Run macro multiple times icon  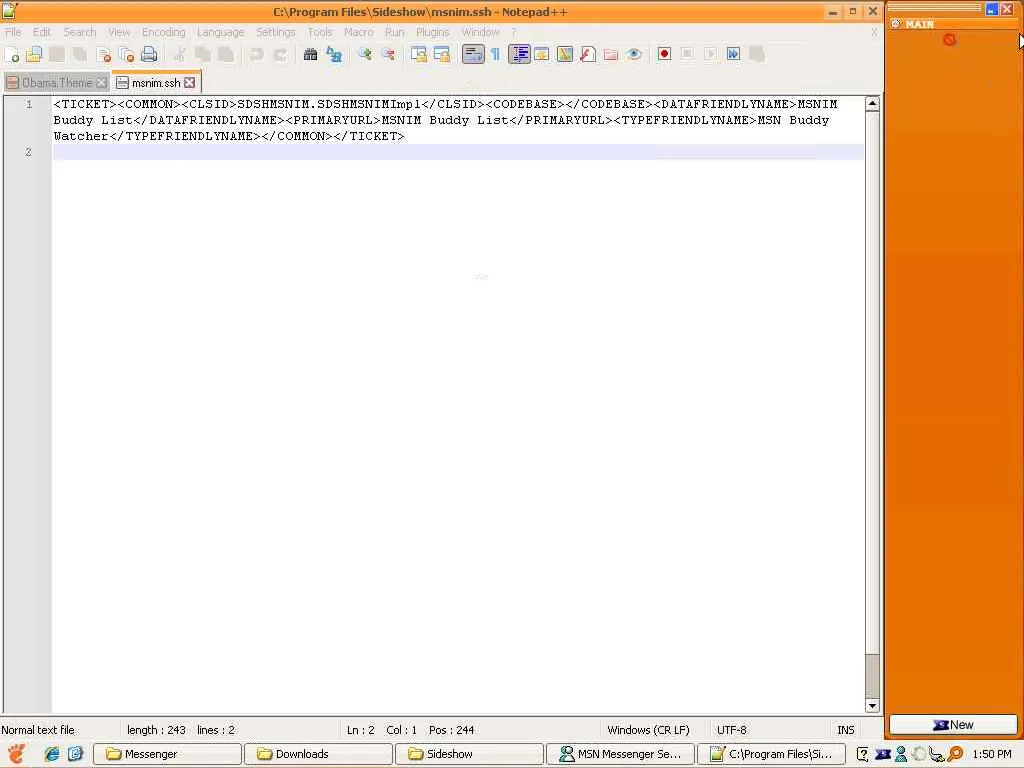point(733,54)
